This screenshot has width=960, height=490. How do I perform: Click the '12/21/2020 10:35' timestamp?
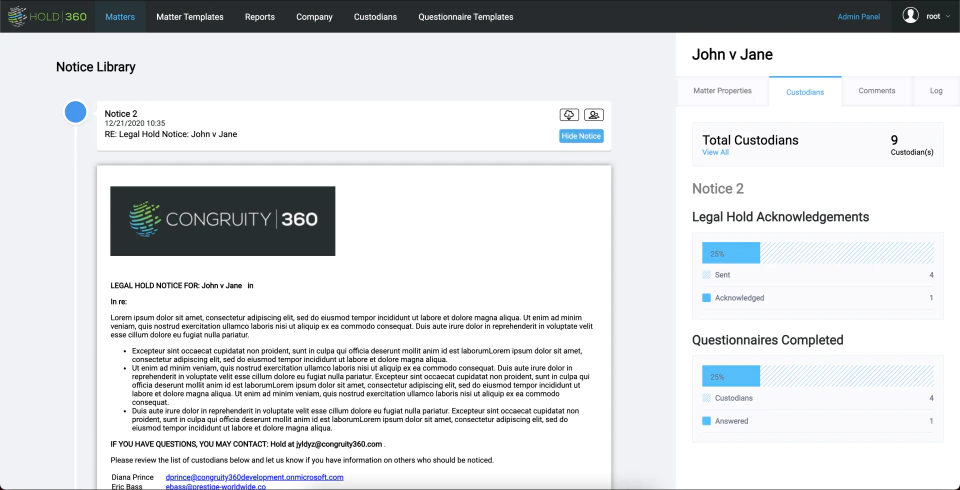135,123
